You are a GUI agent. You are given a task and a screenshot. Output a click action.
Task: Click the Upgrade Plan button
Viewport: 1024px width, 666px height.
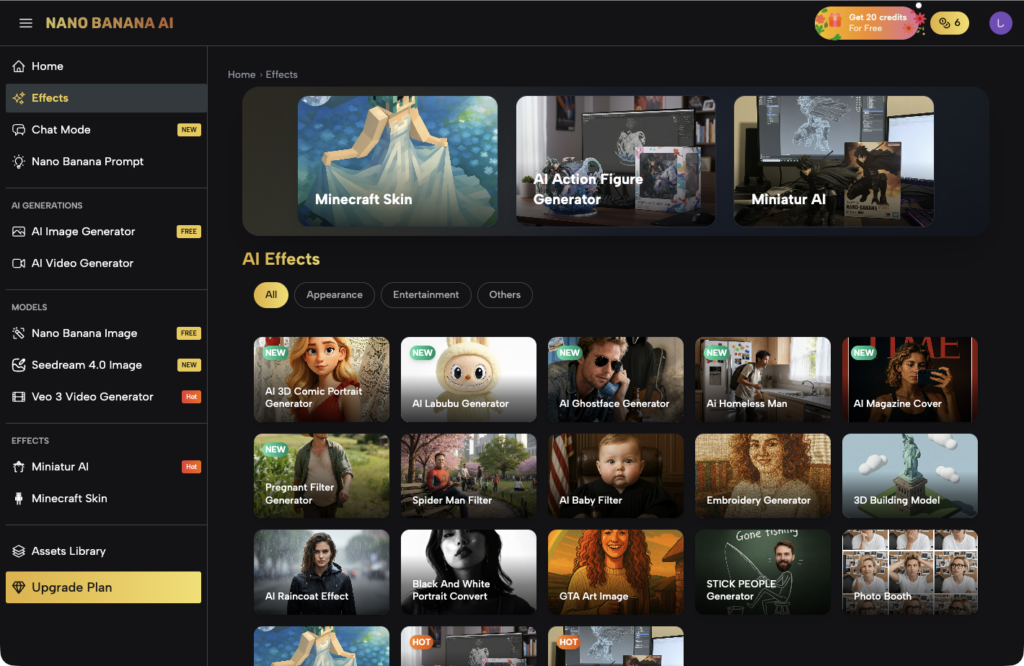[x=103, y=588]
